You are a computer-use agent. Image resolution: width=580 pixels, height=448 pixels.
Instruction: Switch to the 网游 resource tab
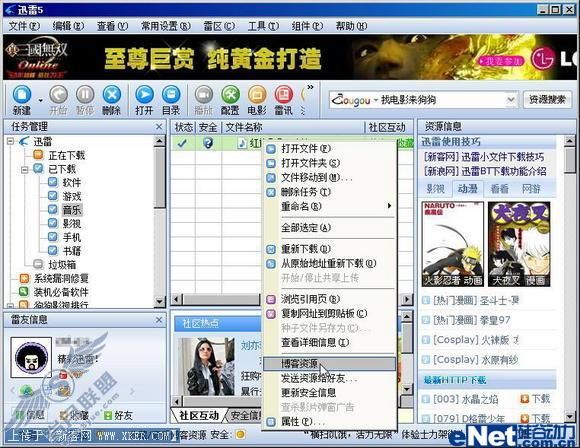[x=531, y=189]
